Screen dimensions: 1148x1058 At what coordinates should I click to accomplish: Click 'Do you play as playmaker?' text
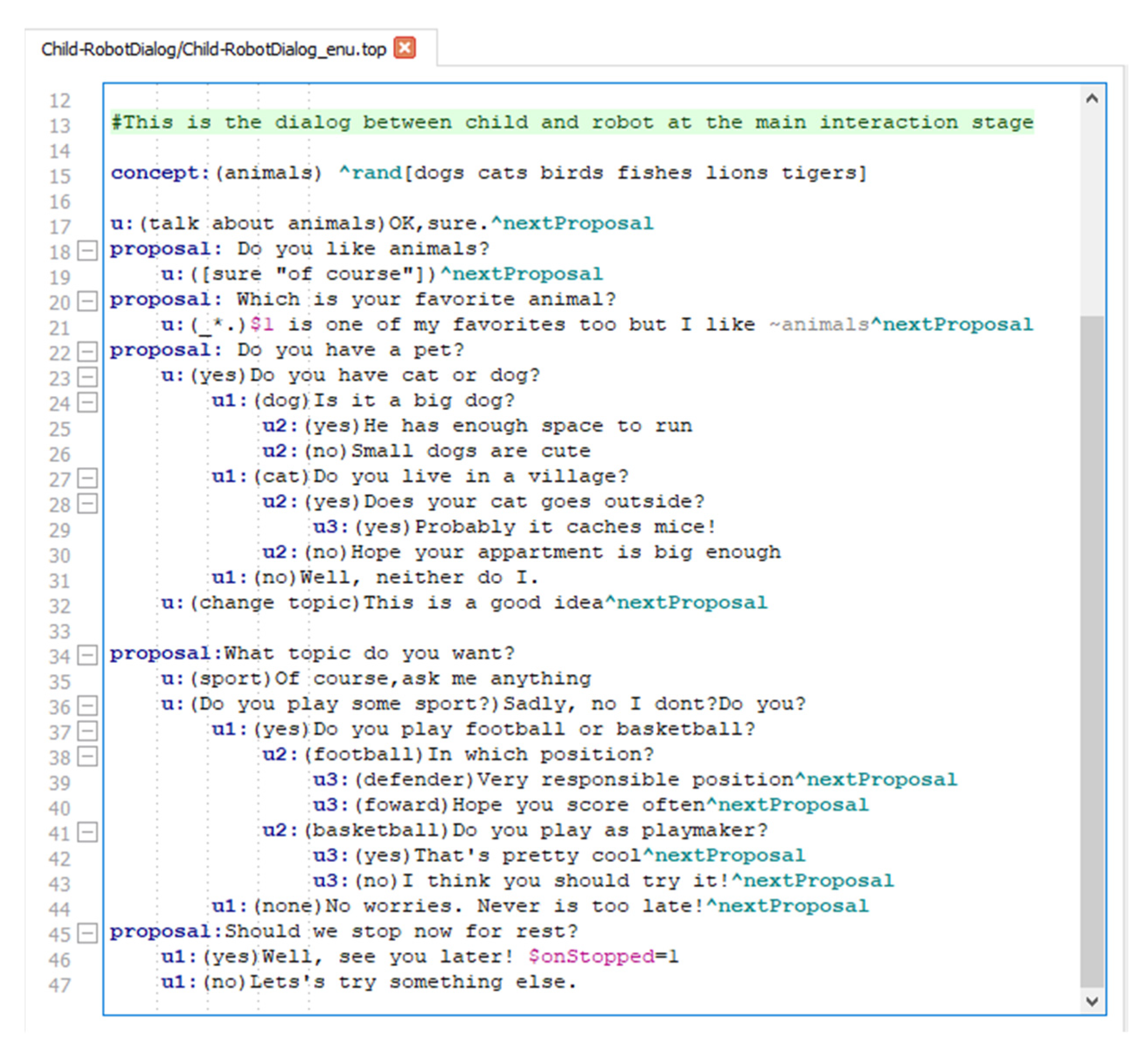(610, 830)
